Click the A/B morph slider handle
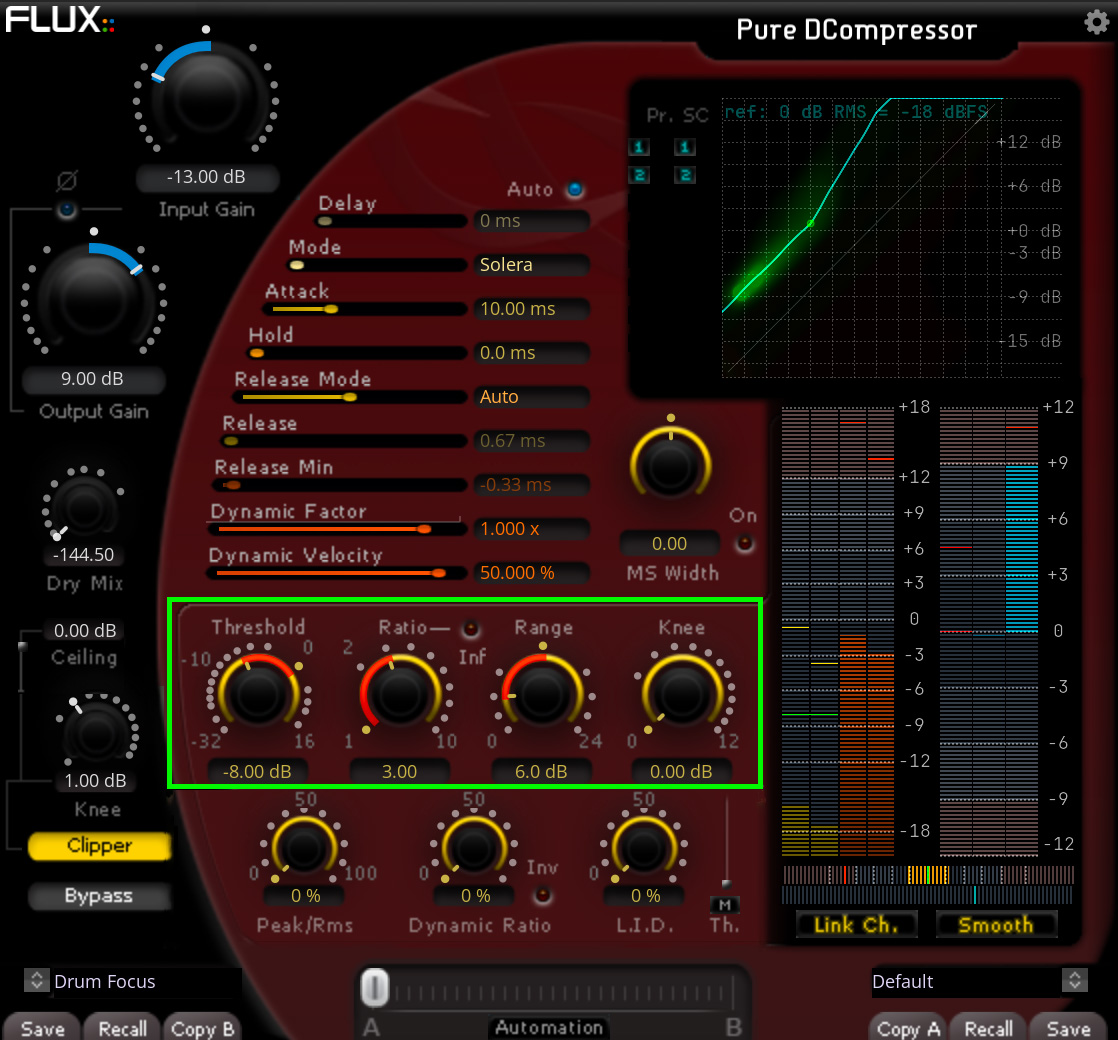1118x1040 pixels. (x=374, y=988)
